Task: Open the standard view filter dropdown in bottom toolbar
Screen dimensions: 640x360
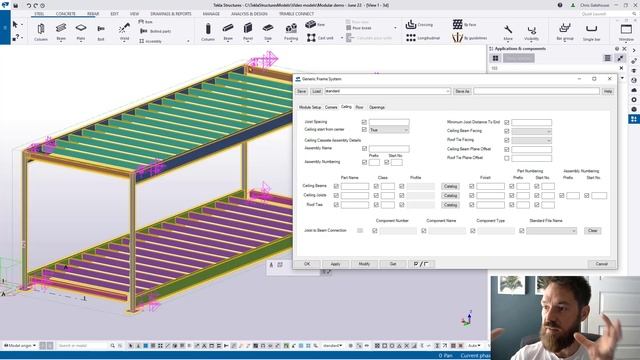Action: coord(332,346)
